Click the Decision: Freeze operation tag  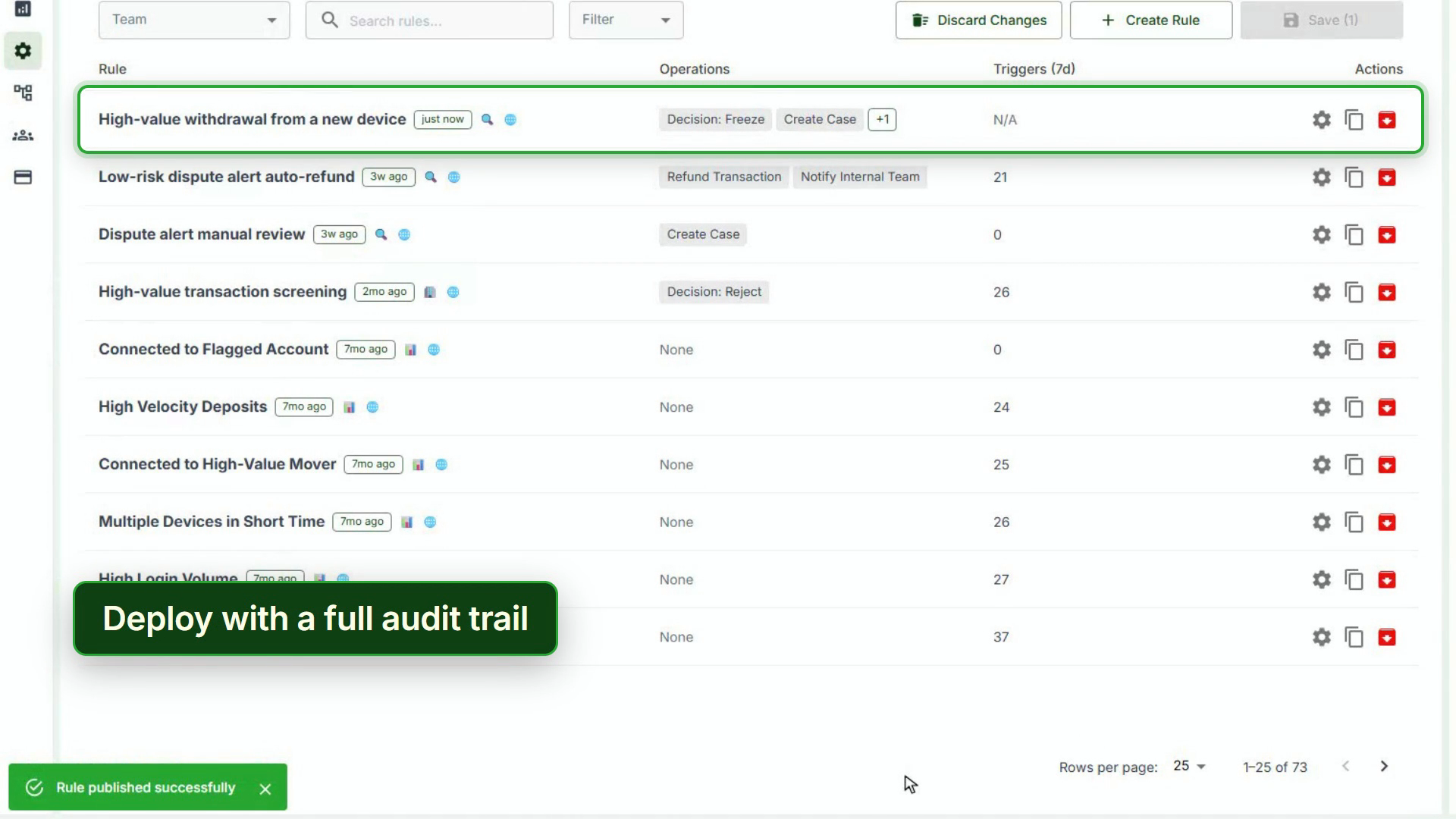715,120
